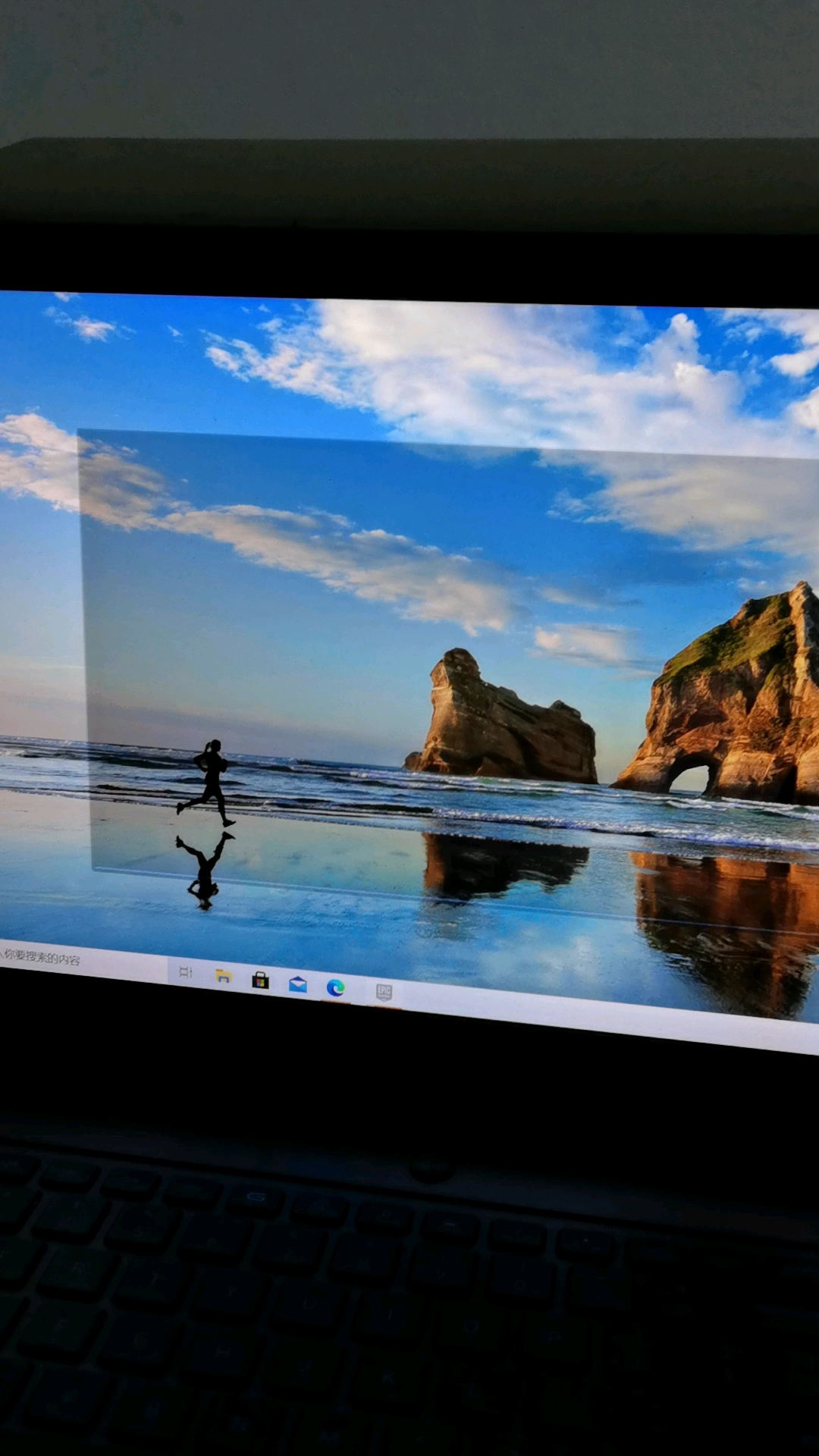
Task: Open the Microsoft Store taskbar icon
Action: point(260,980)
